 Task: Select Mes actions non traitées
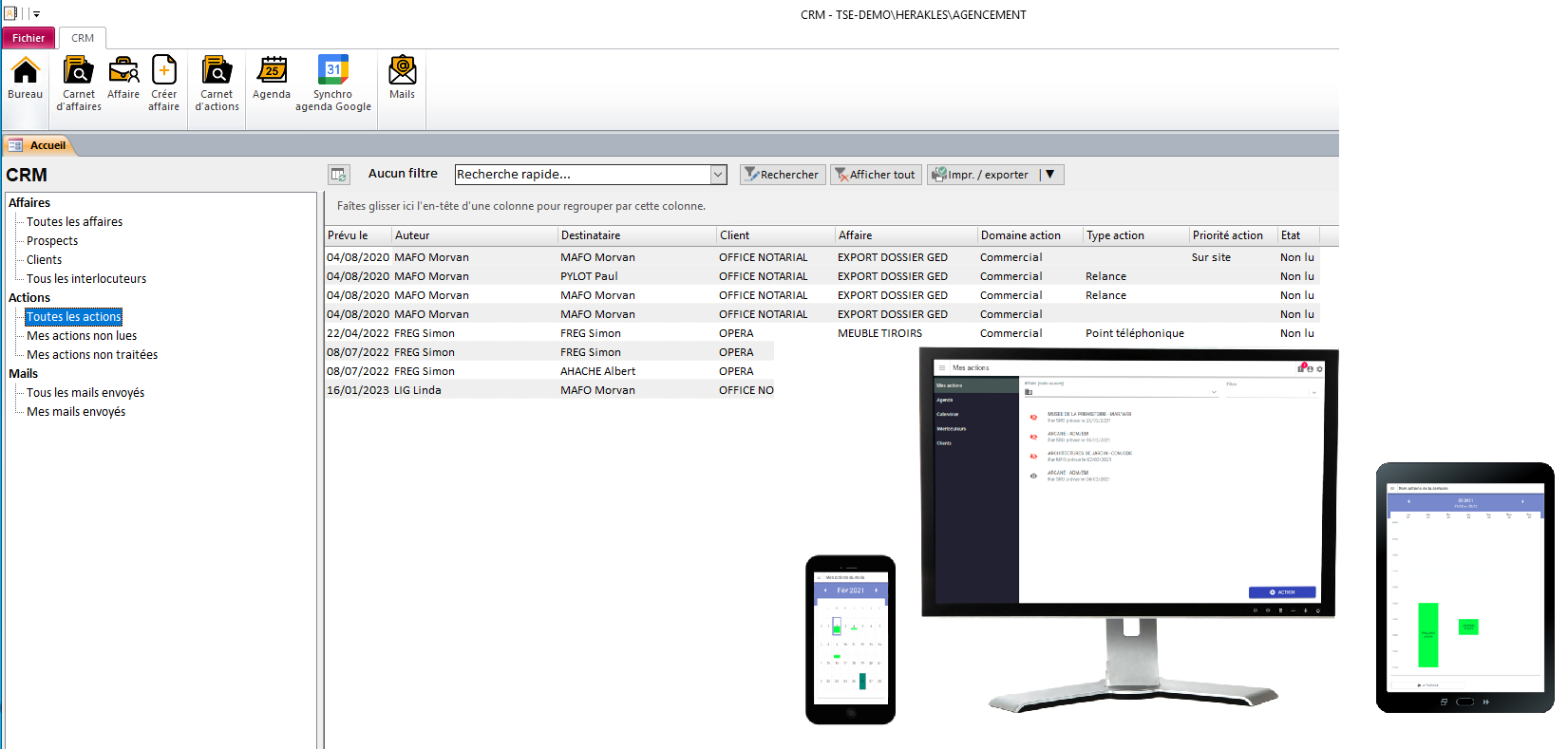tap(92, 354)
